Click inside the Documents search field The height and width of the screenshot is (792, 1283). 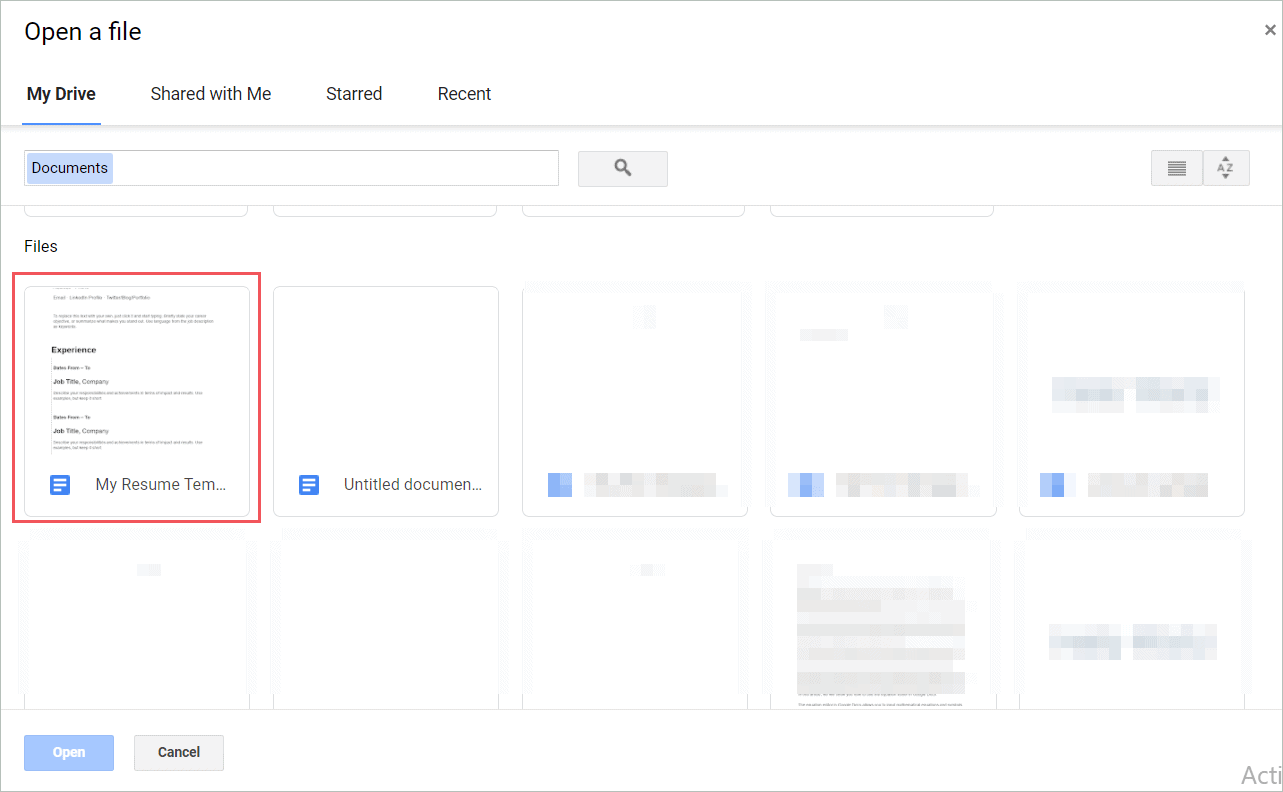290,168
